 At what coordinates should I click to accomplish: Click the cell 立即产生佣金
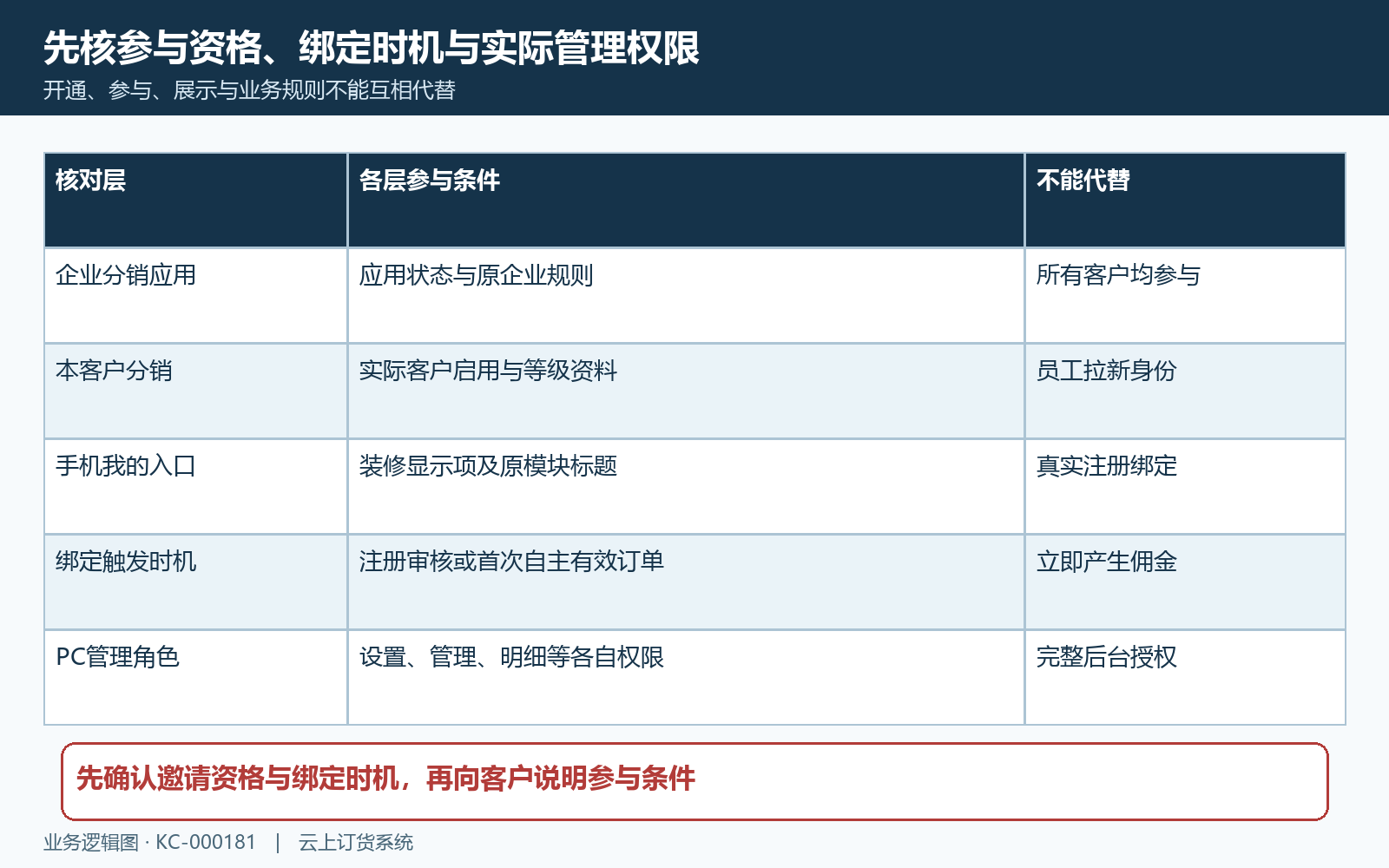coord(1185,582)
